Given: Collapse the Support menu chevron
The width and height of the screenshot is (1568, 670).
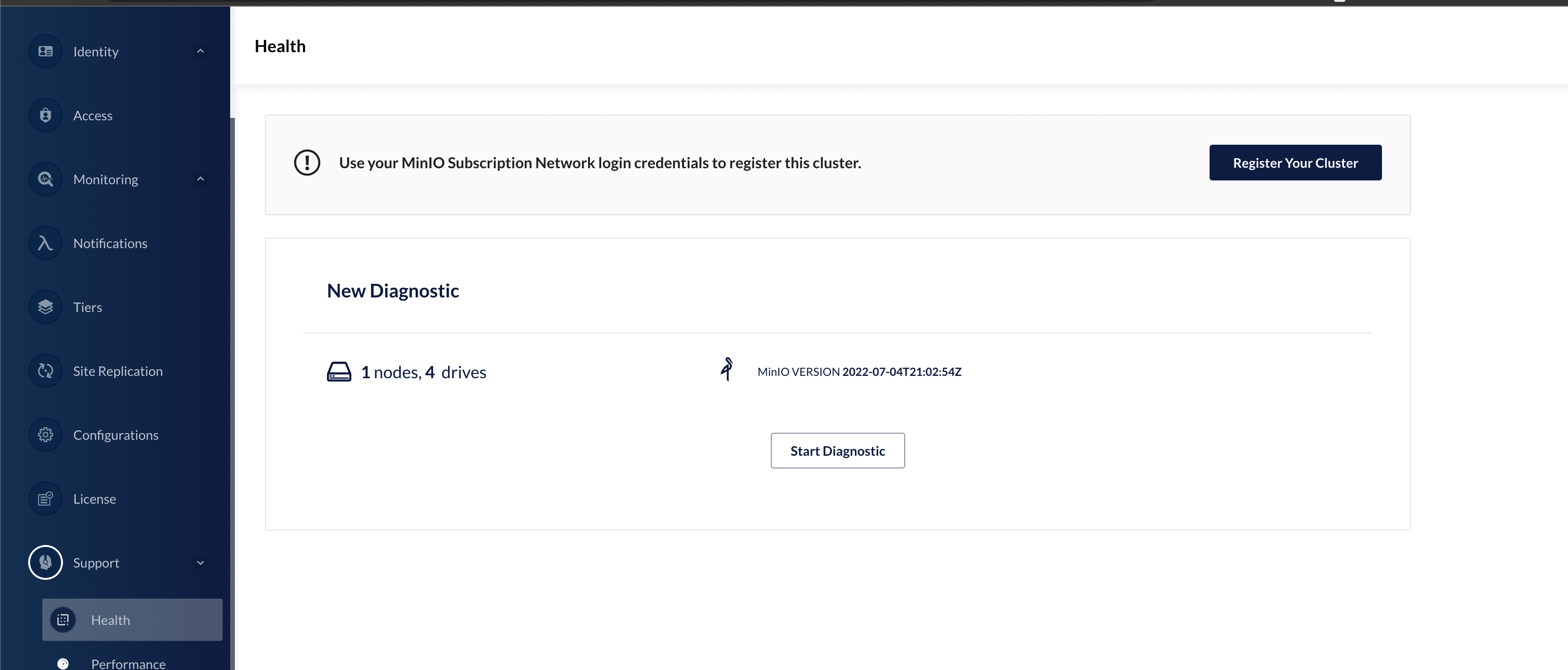Looking at the screenshot, I should (x=200, y=563).
